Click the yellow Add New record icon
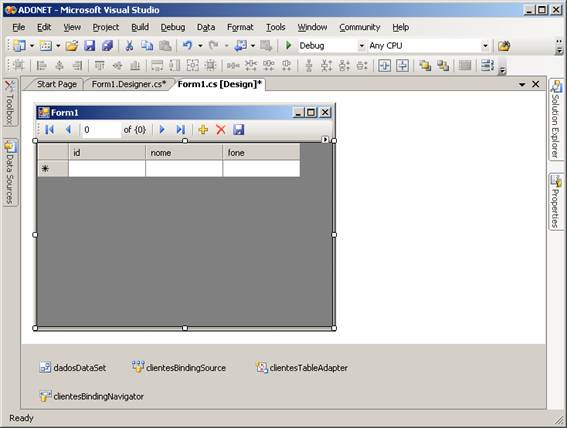 pyautogui.click(x=203, y=129)
